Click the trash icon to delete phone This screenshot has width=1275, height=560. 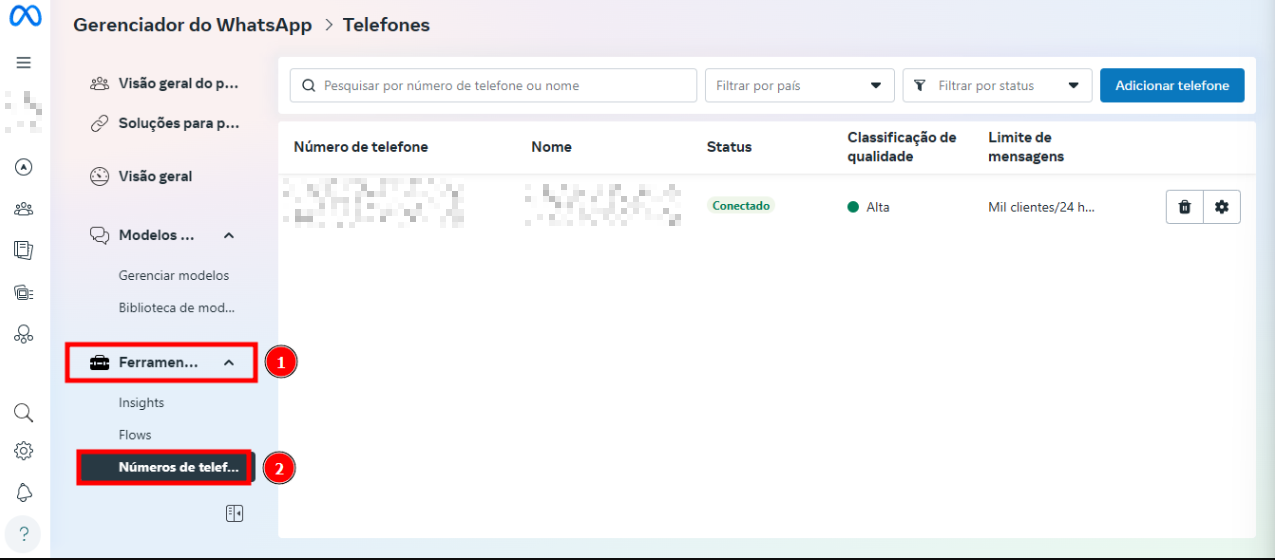[x=1184, y=207]
